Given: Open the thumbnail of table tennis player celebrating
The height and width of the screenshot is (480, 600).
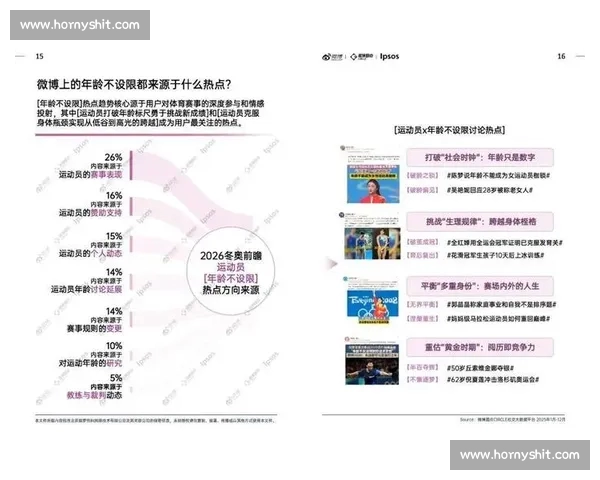Looking at the screenshot, I should pyautogui.click(x=372, y=364).
